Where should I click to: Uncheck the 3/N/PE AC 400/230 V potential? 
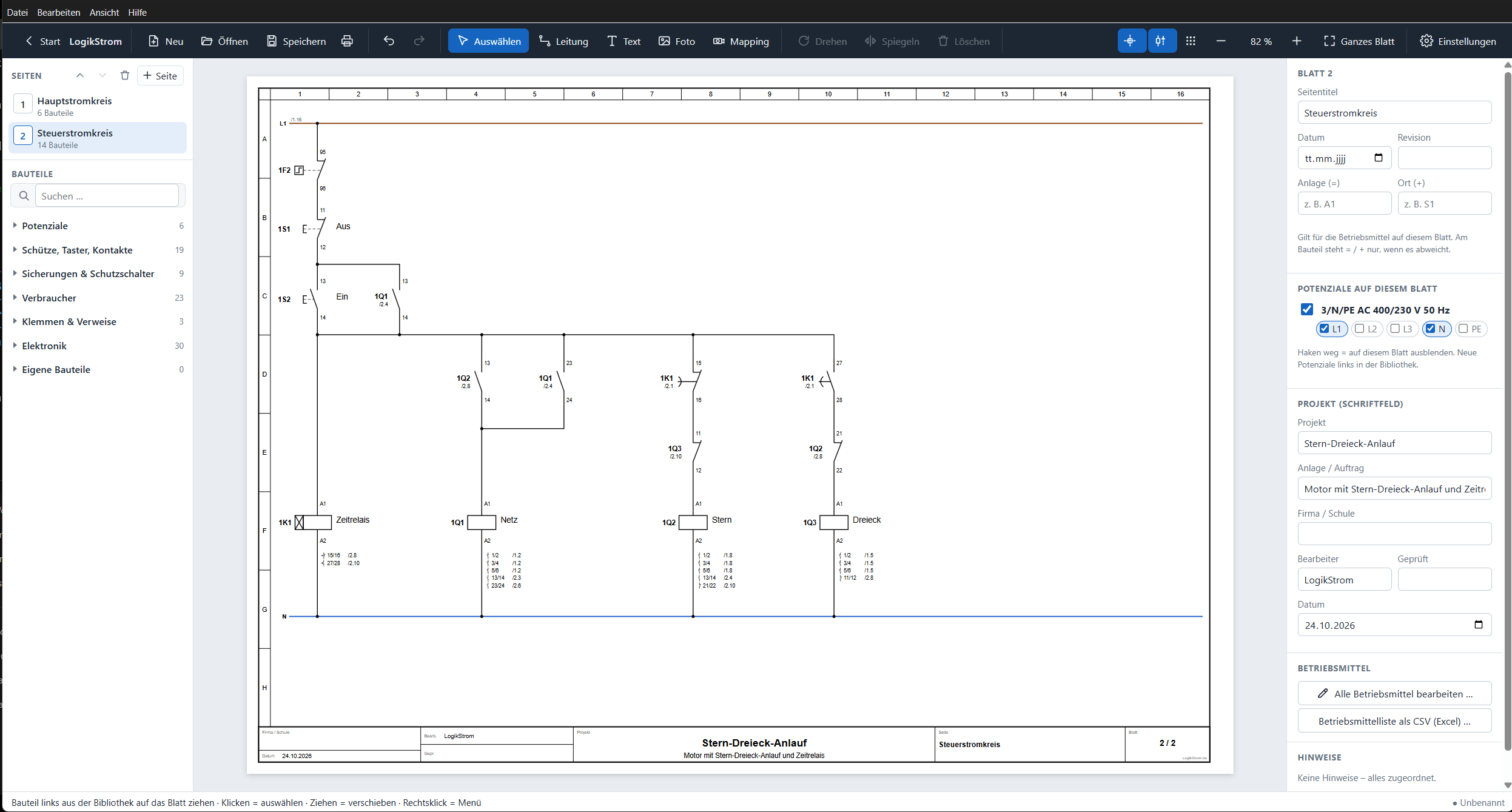coord(1307,310)
